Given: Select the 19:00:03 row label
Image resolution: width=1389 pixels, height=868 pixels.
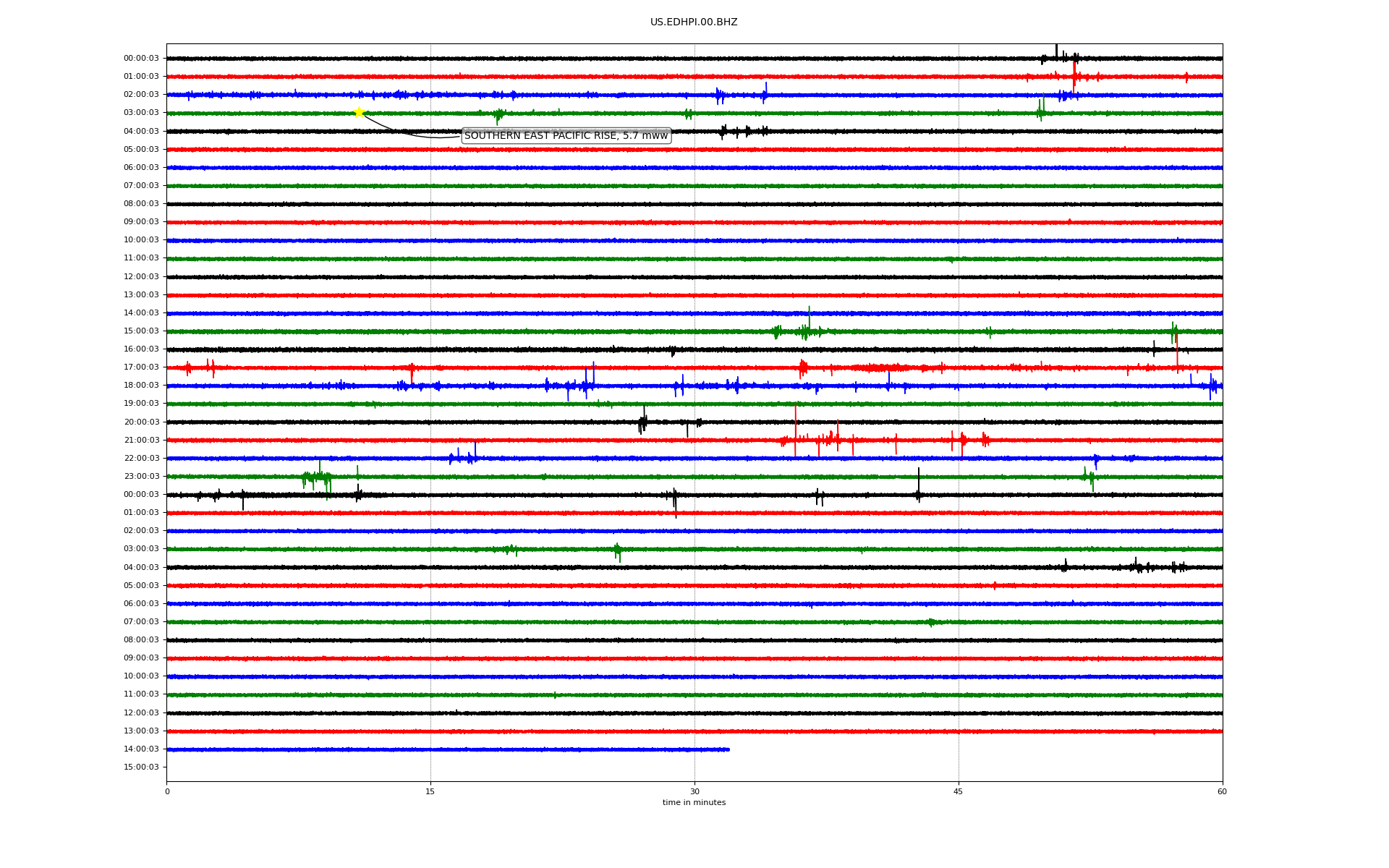Looking at the screenshot, I should coord(141,404).
